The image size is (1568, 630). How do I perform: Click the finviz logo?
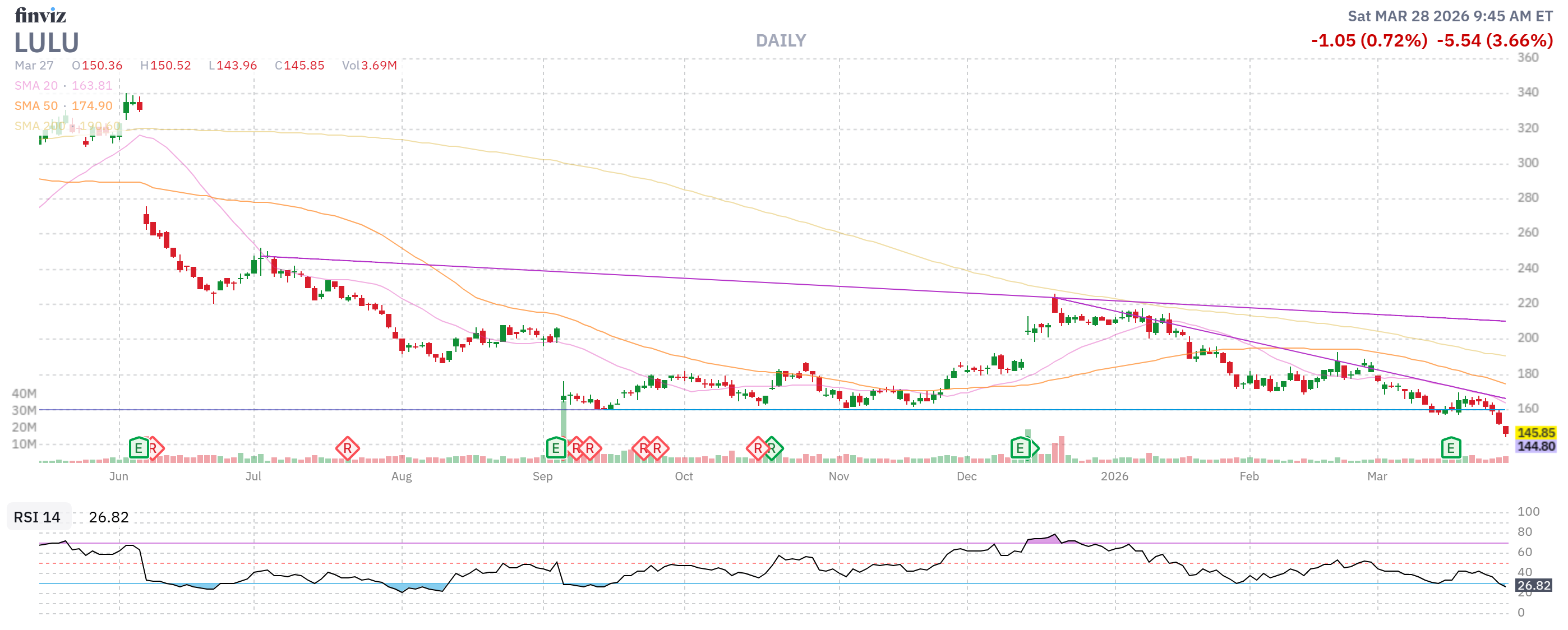click(40, 15)
